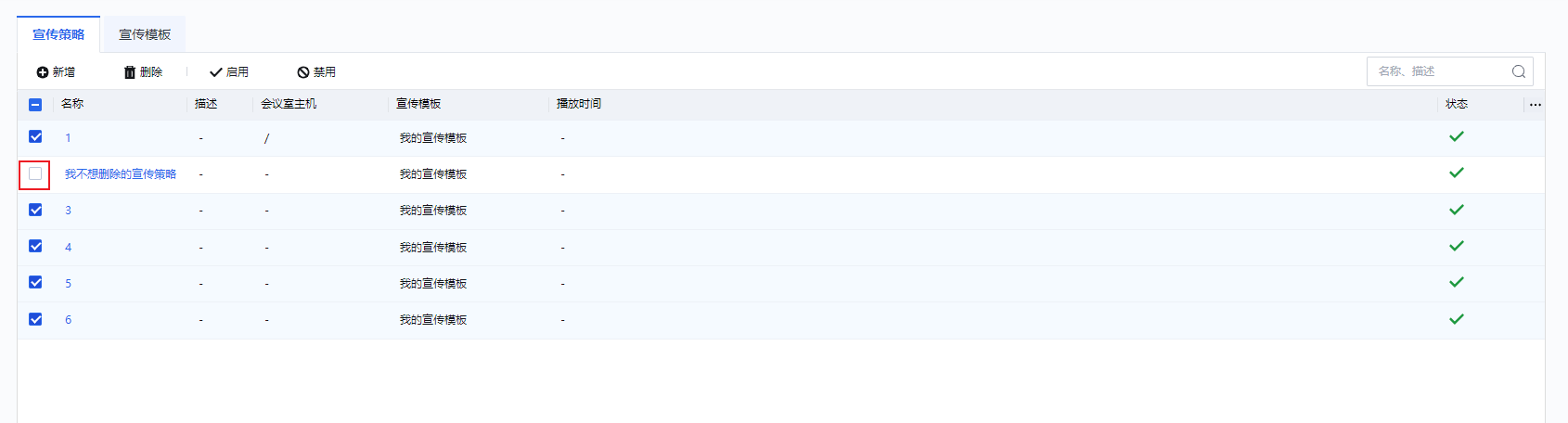The width and height of the screenshot is (1568, 423).
Task: Open the 我不想删除的宣传策略 link
Action: pyautogui.click(x=121, y=174)
